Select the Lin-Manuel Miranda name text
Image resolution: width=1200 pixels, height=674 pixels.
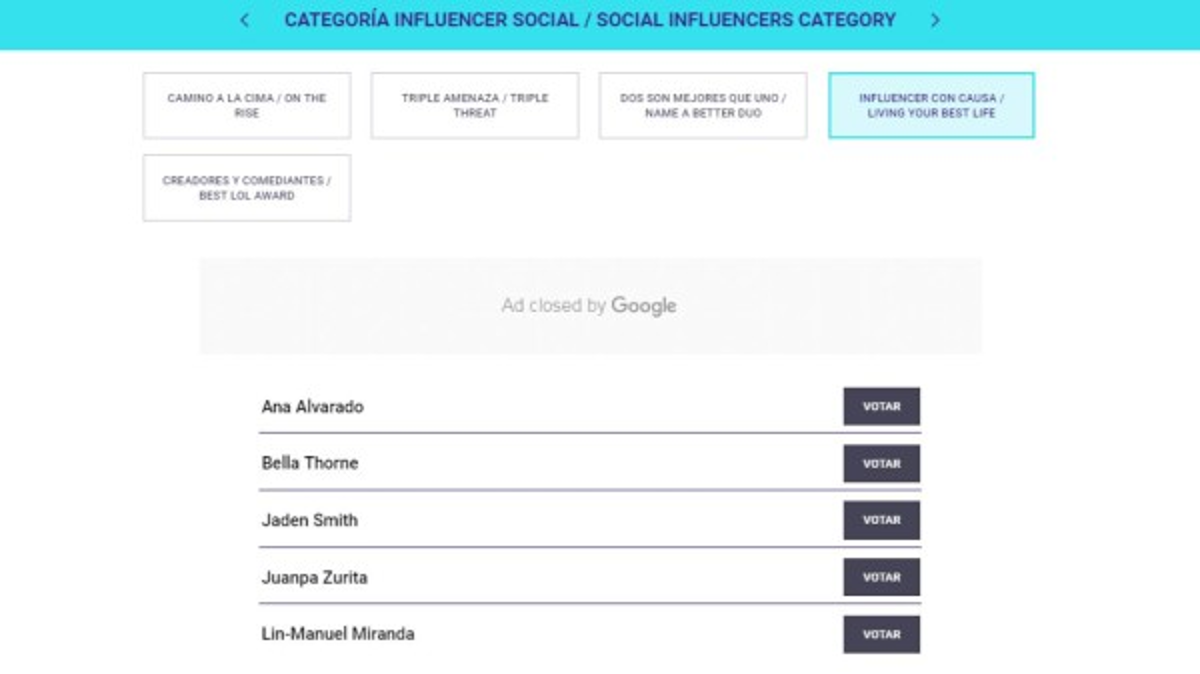338,634
